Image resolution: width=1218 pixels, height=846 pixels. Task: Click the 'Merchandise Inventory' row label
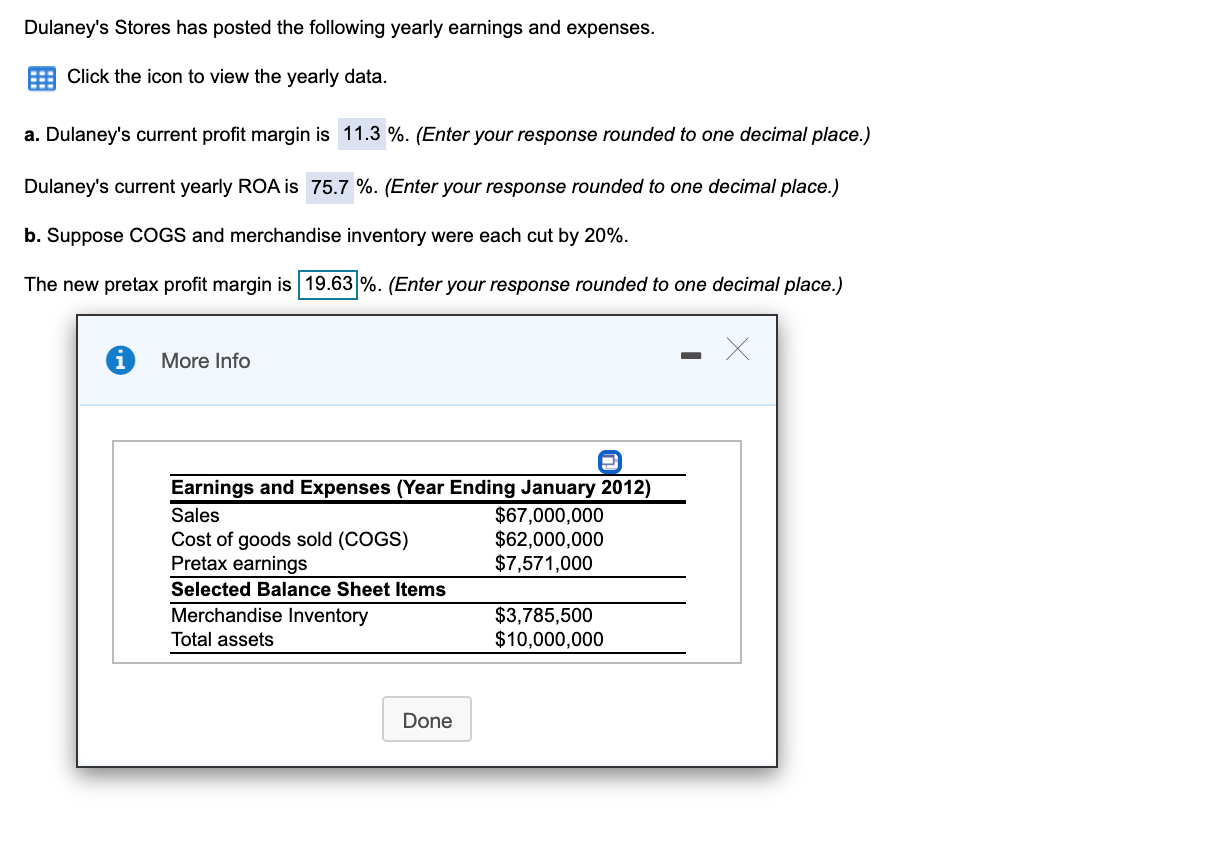269,616
